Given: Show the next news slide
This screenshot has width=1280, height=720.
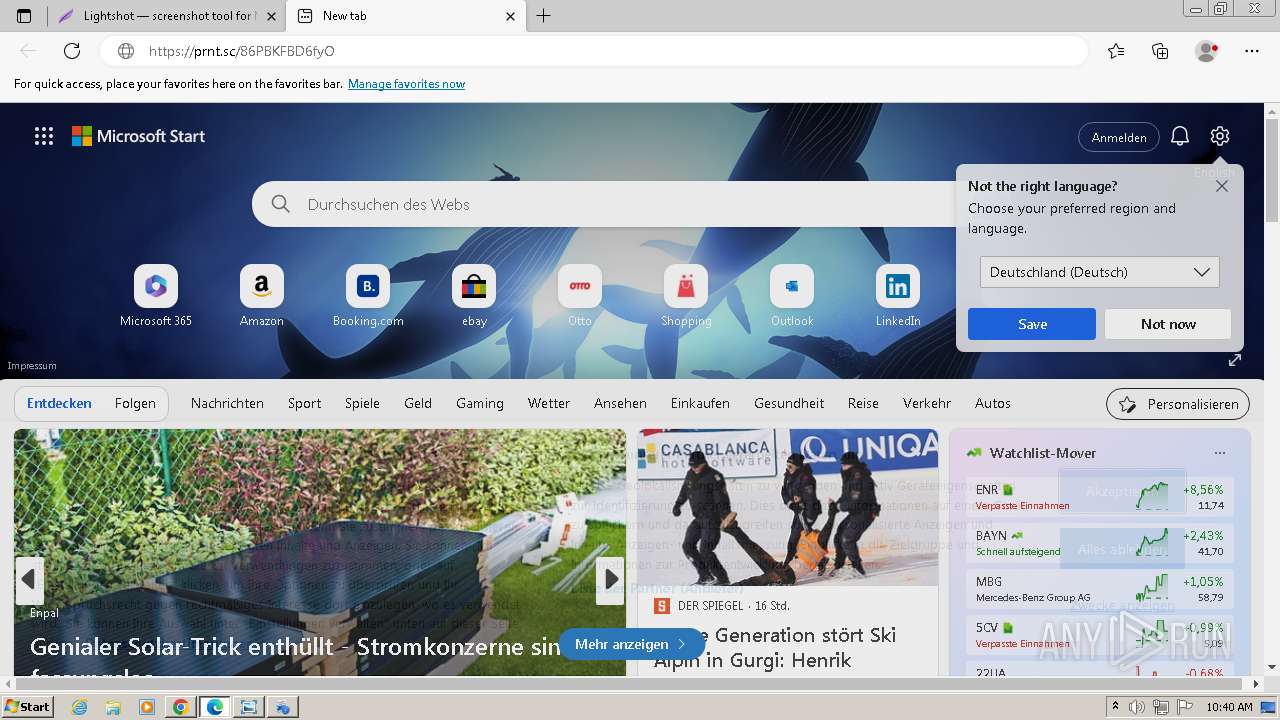Looking at the screenshot, I should point(610,579).
